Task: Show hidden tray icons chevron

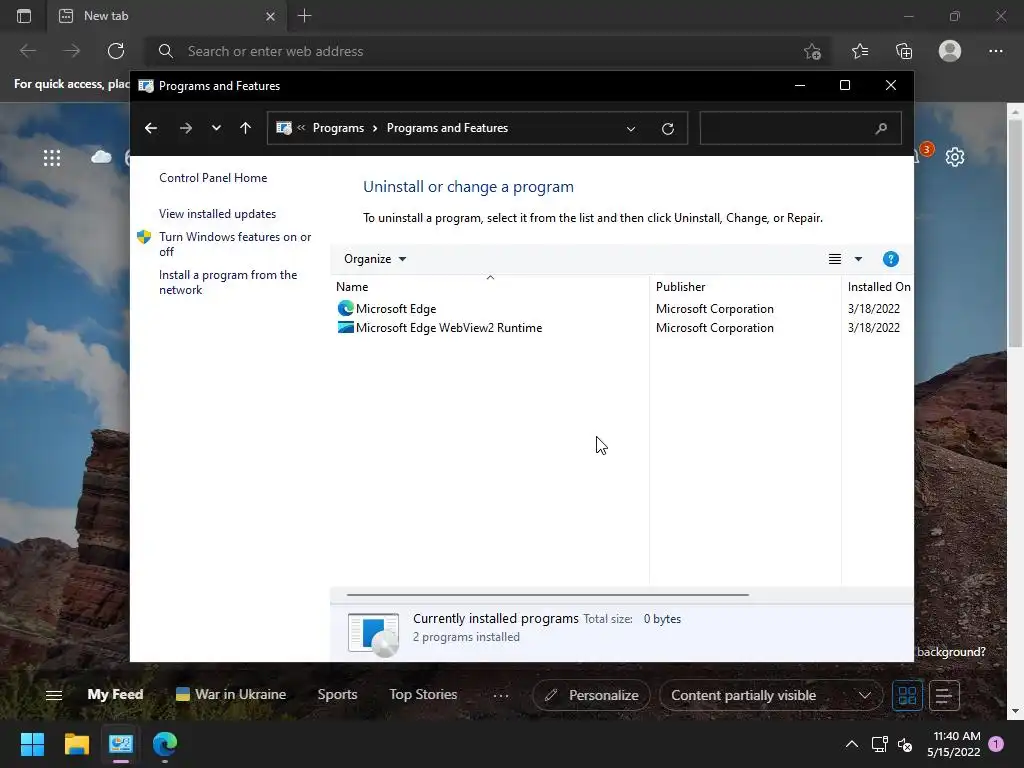Action: point(852,744)
